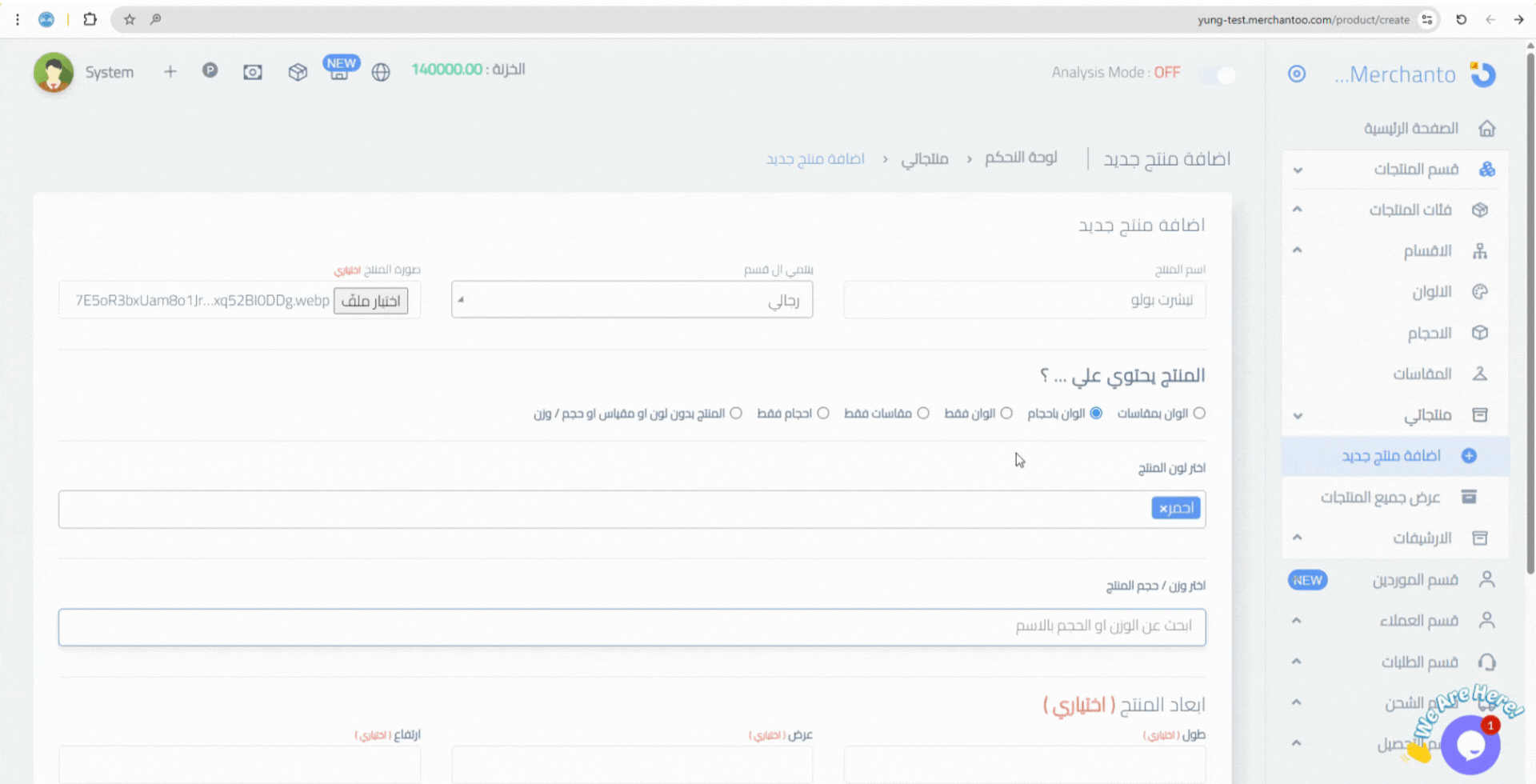Click the 3D box icon in header

click(298, 72)
